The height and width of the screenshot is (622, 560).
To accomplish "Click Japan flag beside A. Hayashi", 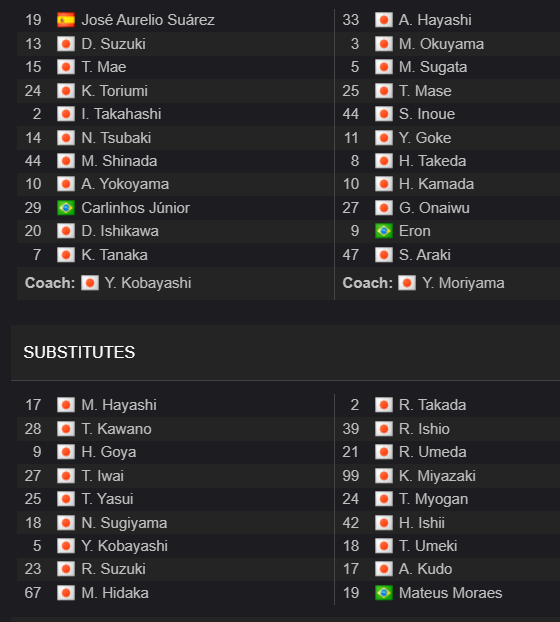I will [x=384, y=20].
